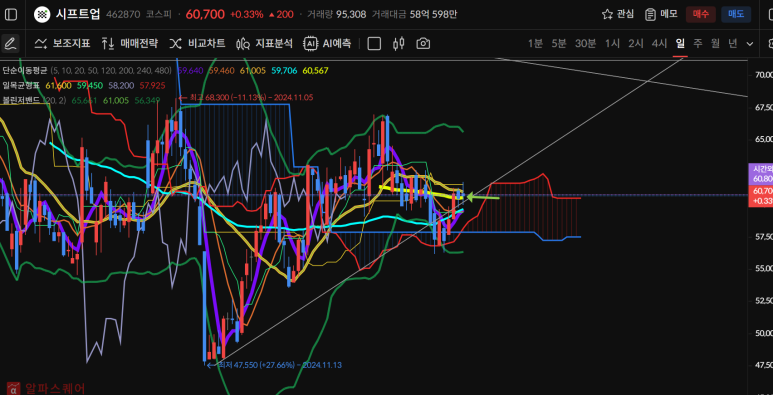Click the 시프트업 stock logo
Image resolution: width=773 pixels, height=395 pixels.
coord(42,14)
